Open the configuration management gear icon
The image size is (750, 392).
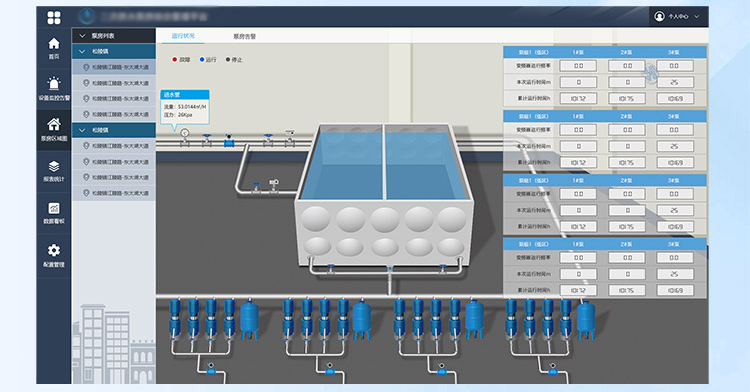point(54,250)
